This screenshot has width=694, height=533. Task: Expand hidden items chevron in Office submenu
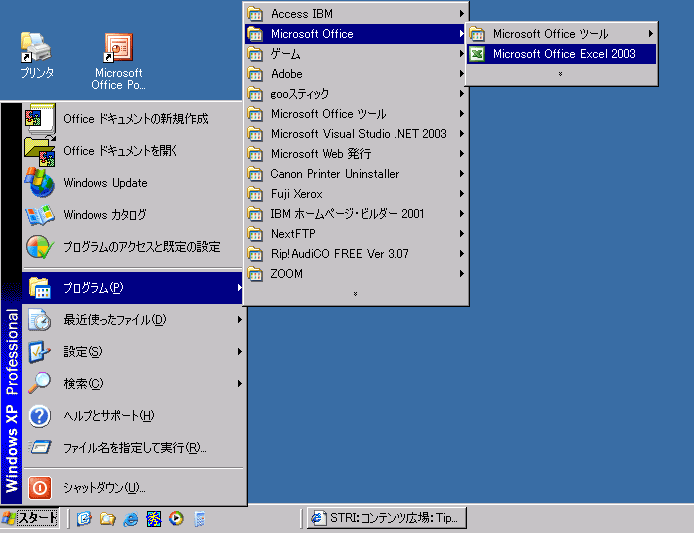(x=560, y=74)
